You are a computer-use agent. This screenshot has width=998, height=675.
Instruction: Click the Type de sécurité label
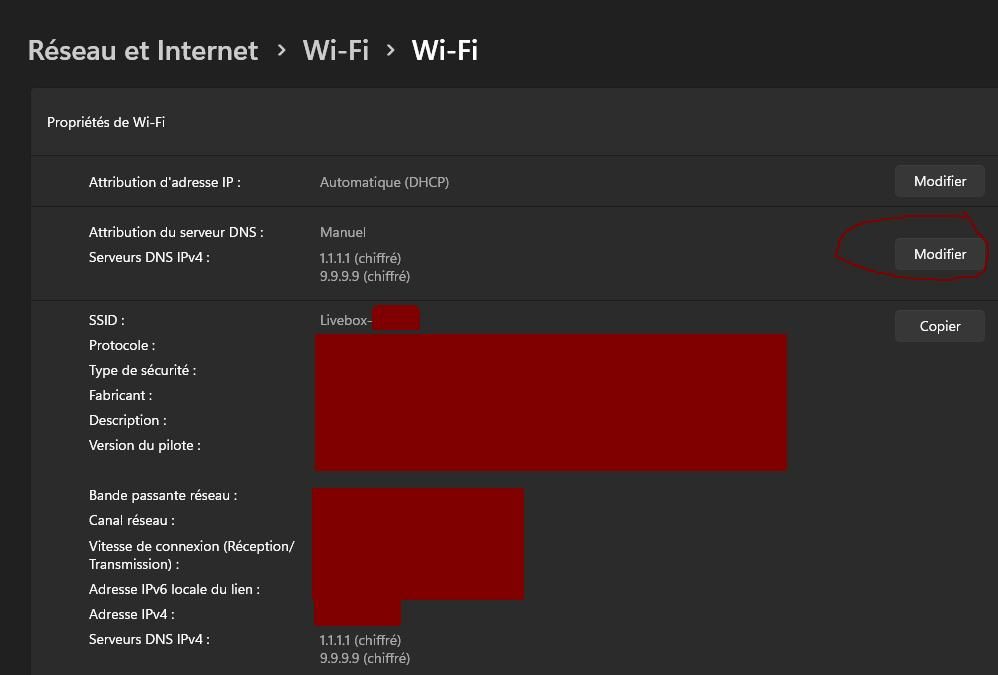pyautogui.click(x=143, y=370)
